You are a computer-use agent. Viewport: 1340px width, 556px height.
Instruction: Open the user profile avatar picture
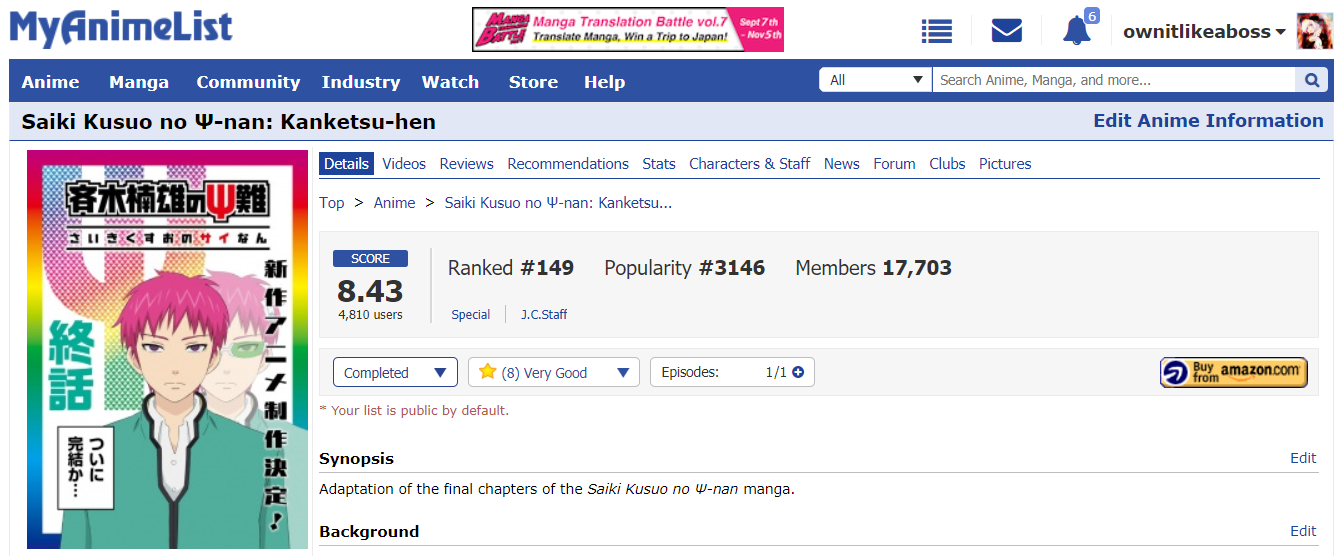pos(1313,31)
